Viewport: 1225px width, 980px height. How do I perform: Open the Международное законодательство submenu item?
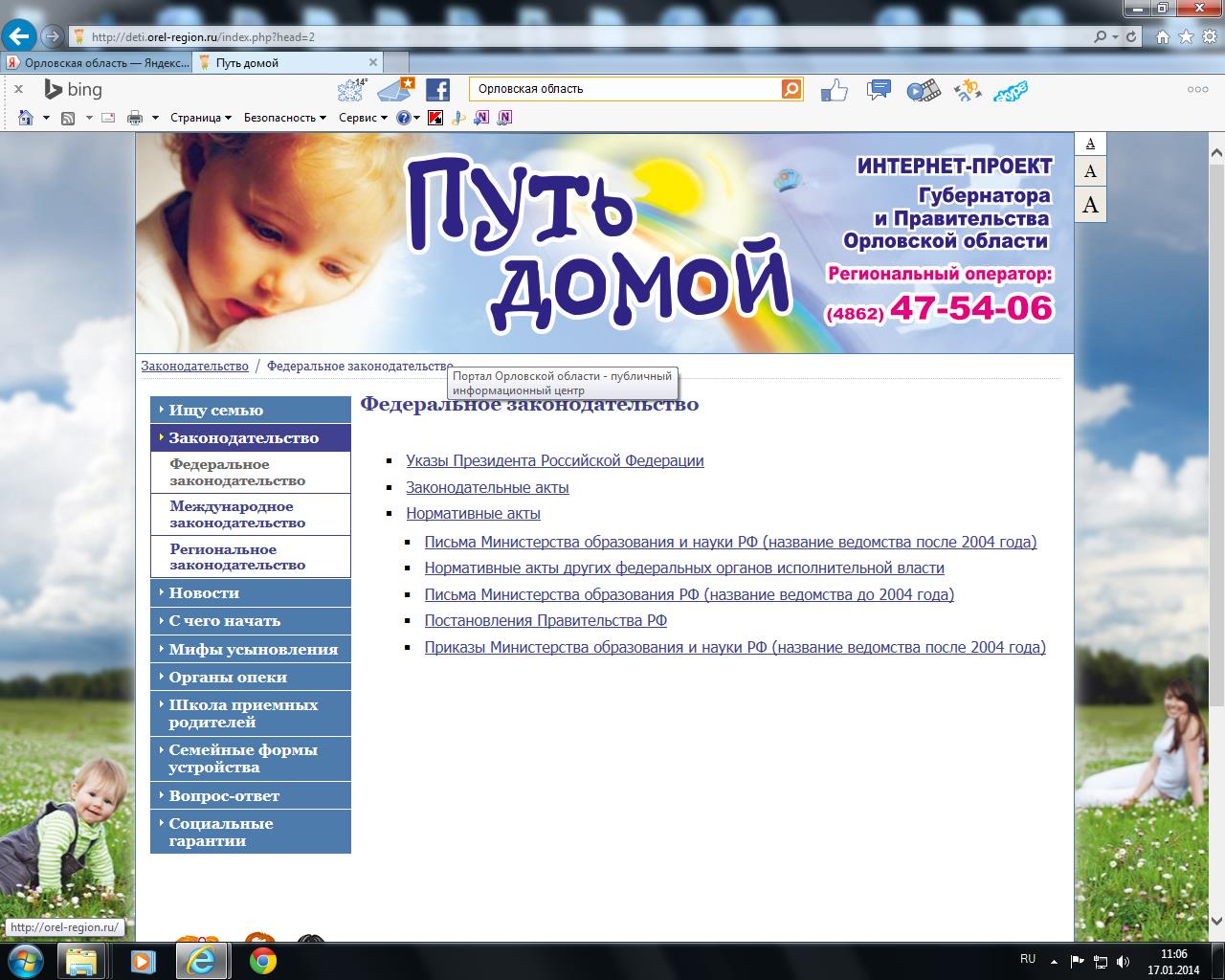pyautogui.click(x=251, y=515)
